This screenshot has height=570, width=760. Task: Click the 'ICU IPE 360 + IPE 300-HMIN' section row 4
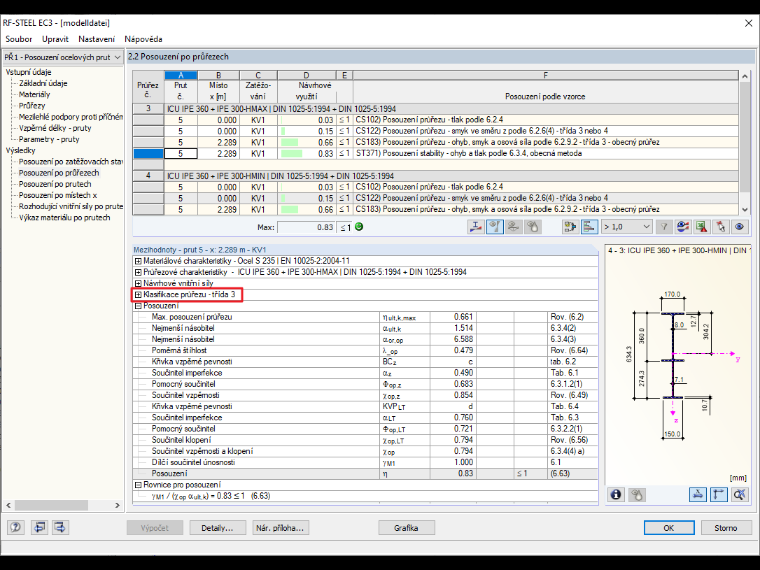(x=435, y=176)
